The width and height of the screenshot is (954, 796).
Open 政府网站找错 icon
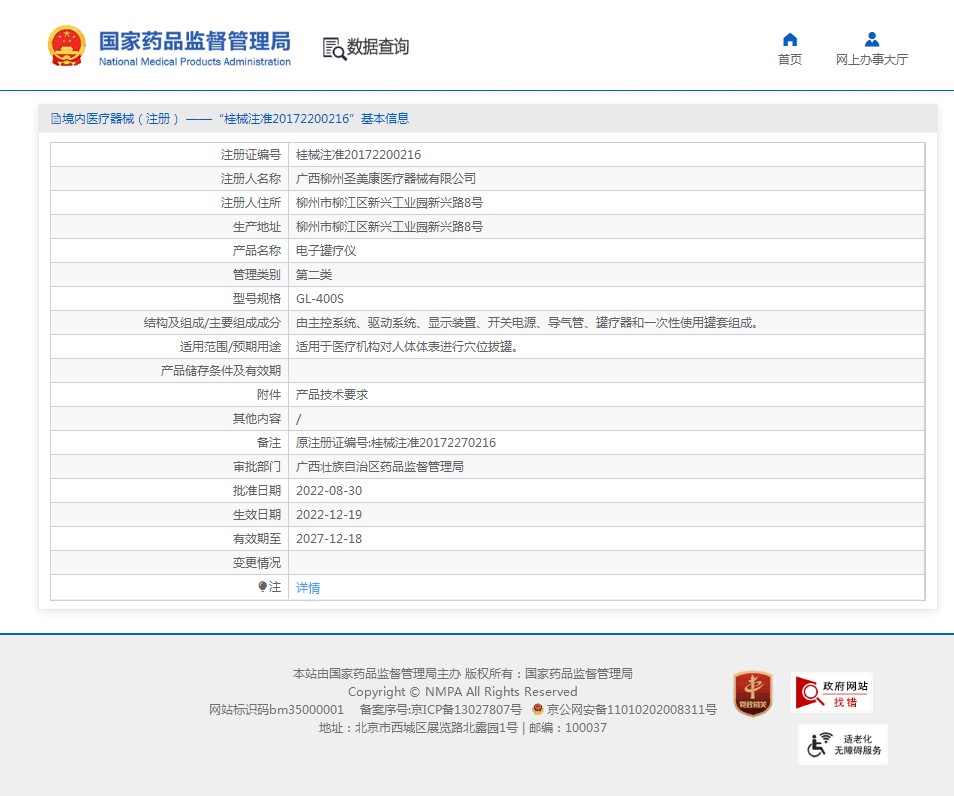(x=832, y=692)
